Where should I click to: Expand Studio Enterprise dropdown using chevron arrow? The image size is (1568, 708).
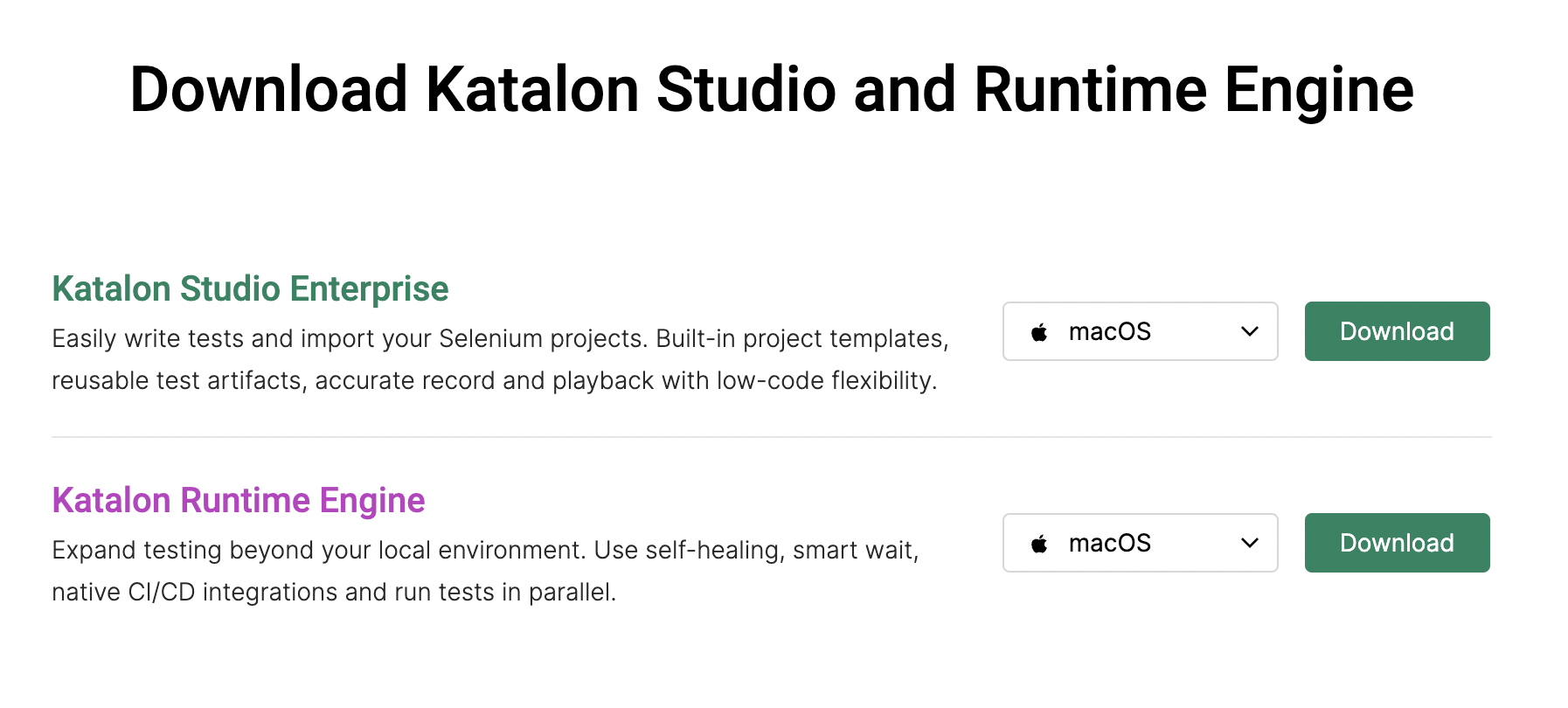click(1250, 332)
